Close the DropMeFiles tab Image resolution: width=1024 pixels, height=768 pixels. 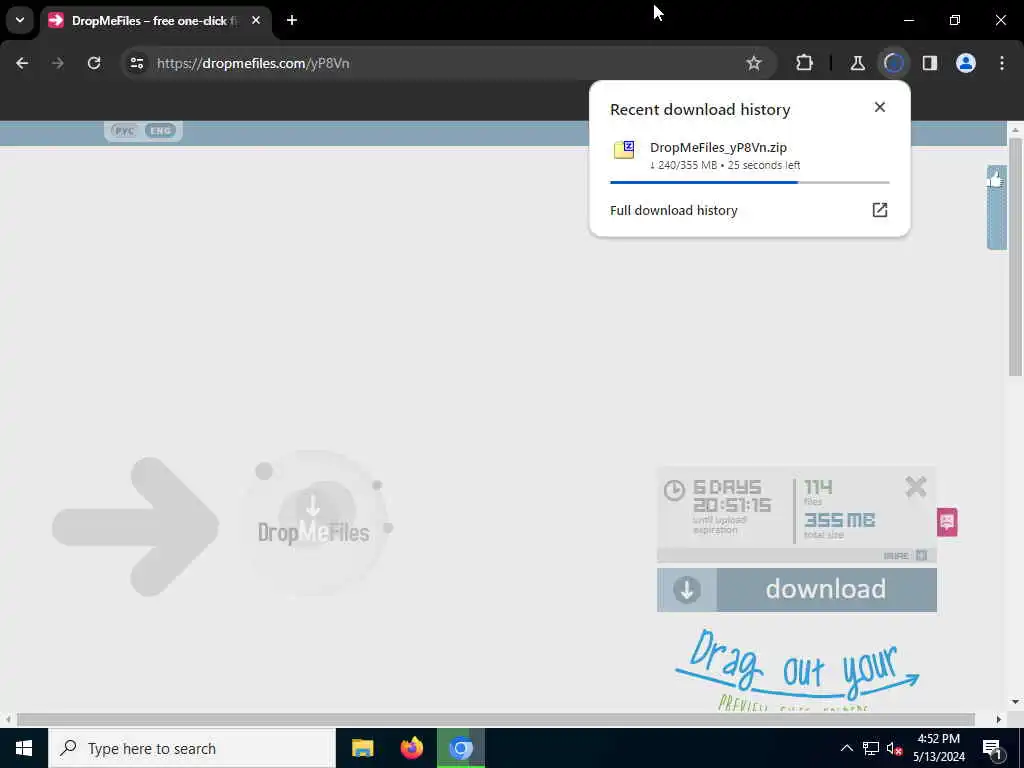click(256, 20)
